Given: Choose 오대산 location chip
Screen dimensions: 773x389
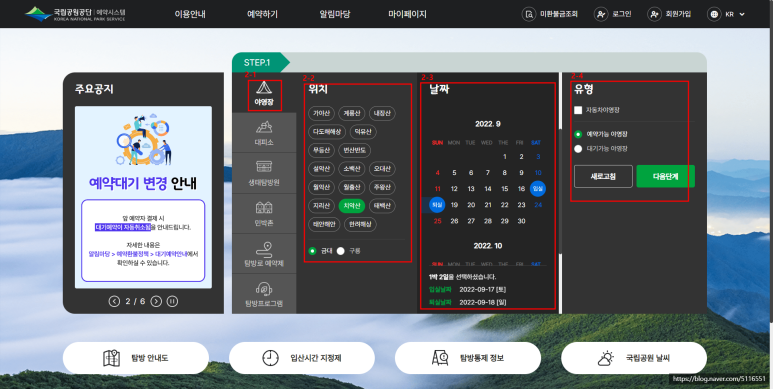Looking at the screenshot, I should pyautogui.click(x=382, y=169).
